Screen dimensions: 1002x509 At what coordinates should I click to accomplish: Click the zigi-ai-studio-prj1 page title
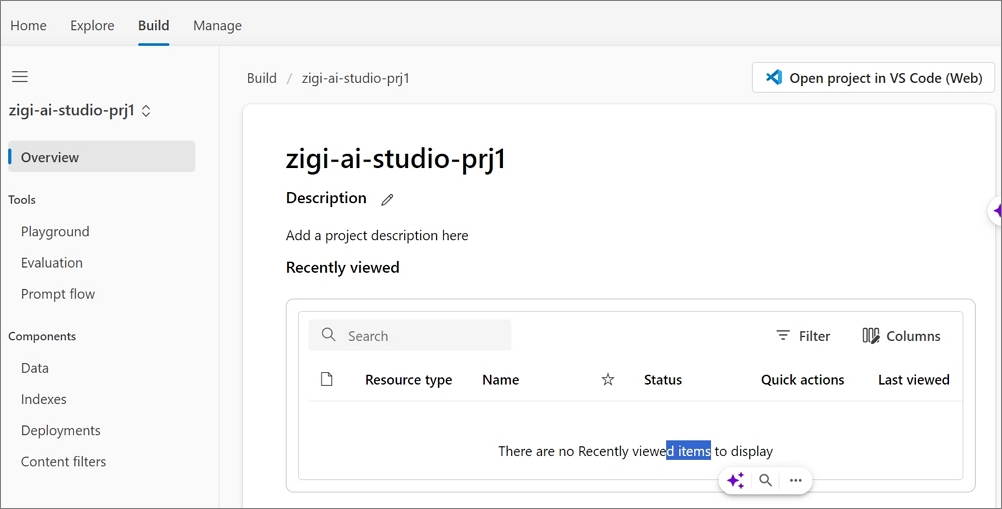tap(396, 158)
